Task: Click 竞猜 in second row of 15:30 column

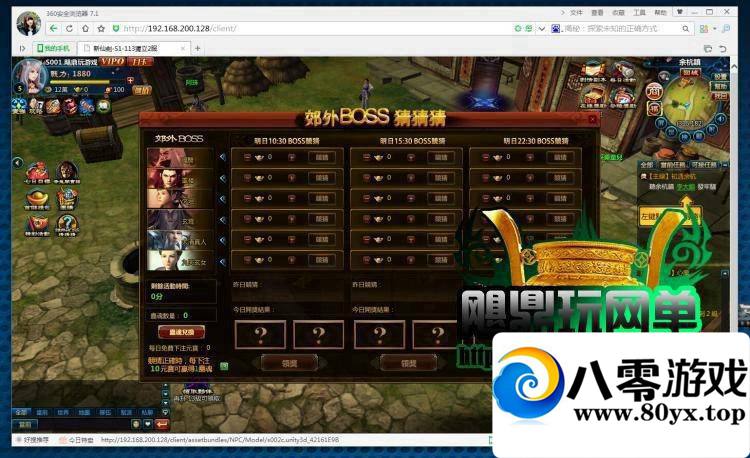Action: tap(441, 177)
